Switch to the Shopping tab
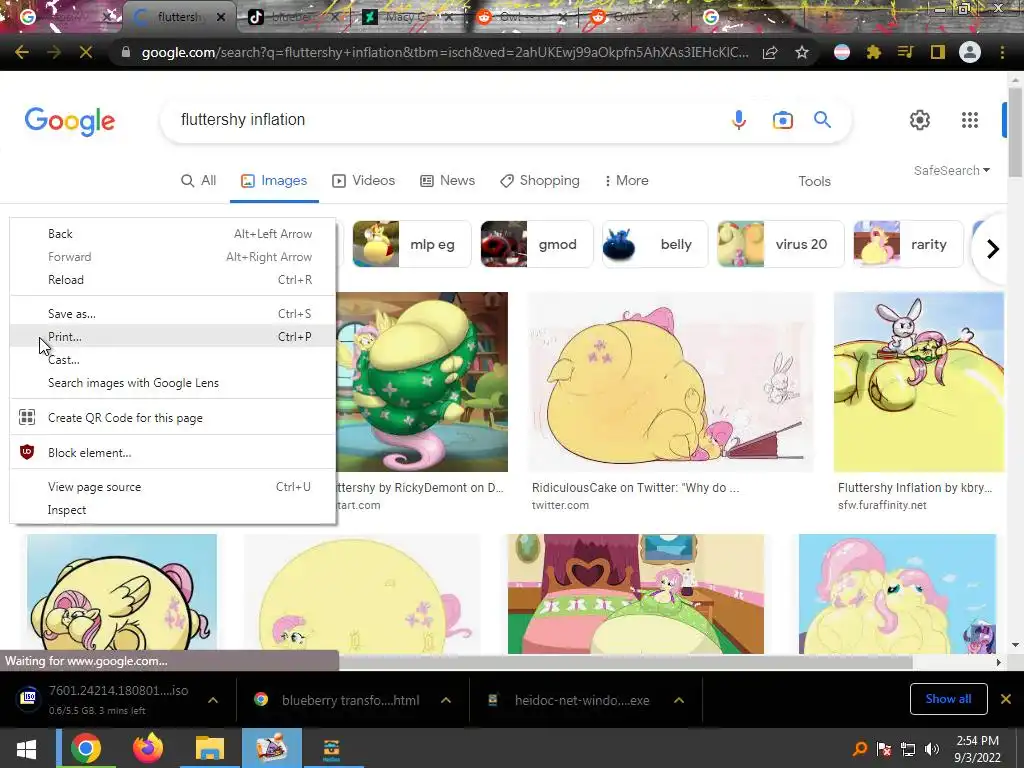The image size is (1024, 768). coord(539,181)
